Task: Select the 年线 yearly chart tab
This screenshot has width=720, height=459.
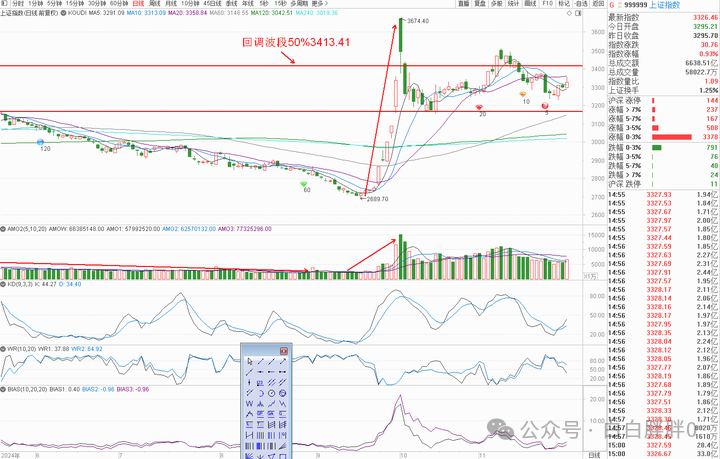Action: [248, 4]
